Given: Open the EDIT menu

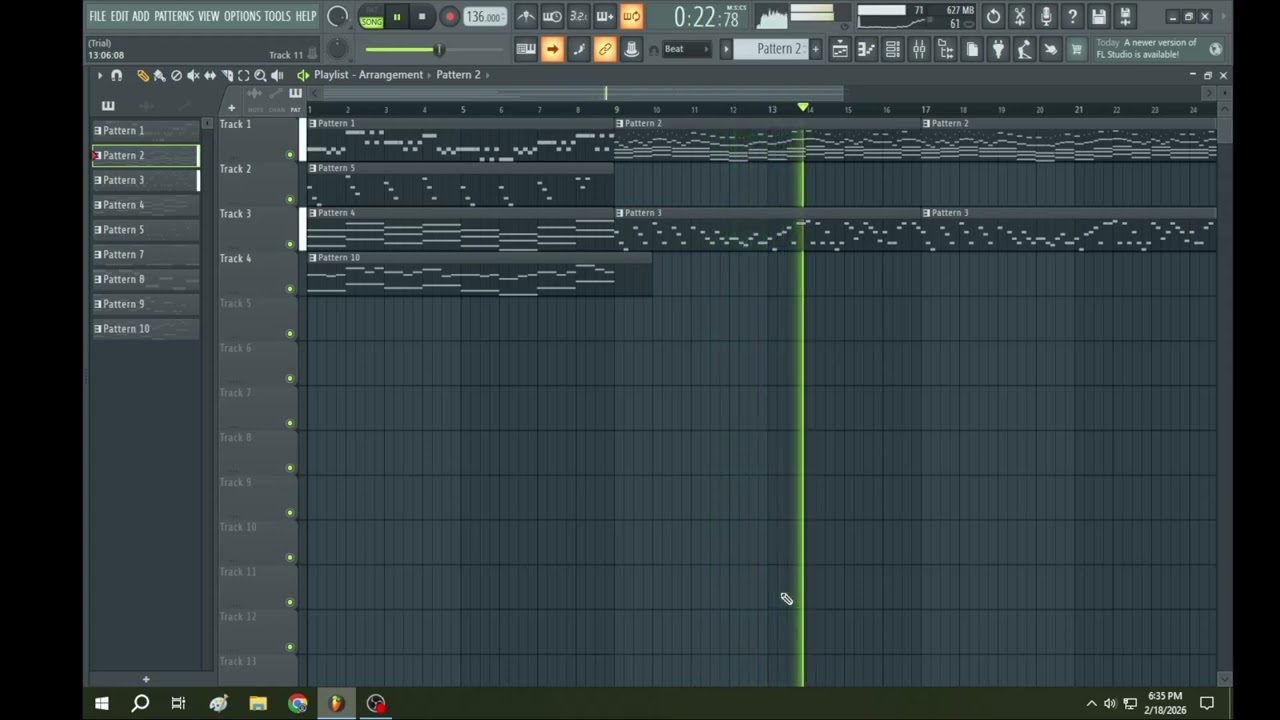Looking at the screenshot, I should [x=119, y=16].
